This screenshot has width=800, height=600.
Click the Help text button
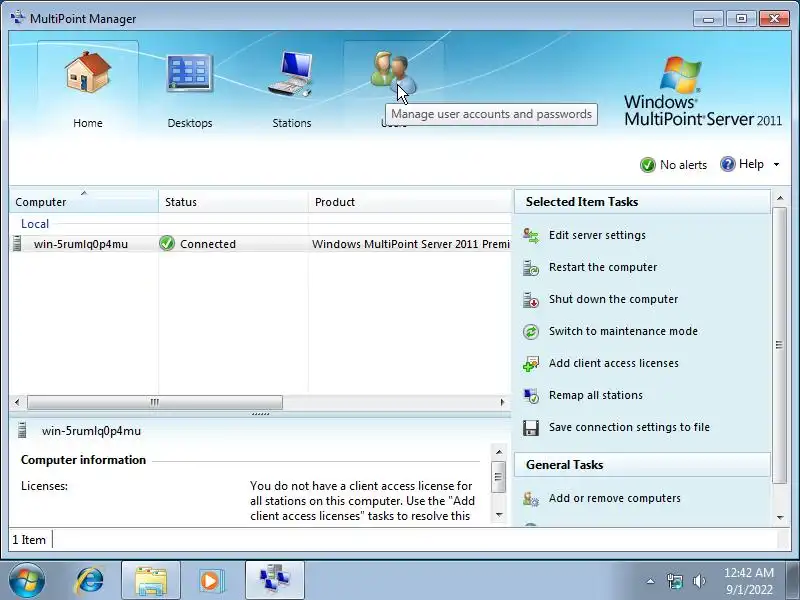click(x=751, y=164)
